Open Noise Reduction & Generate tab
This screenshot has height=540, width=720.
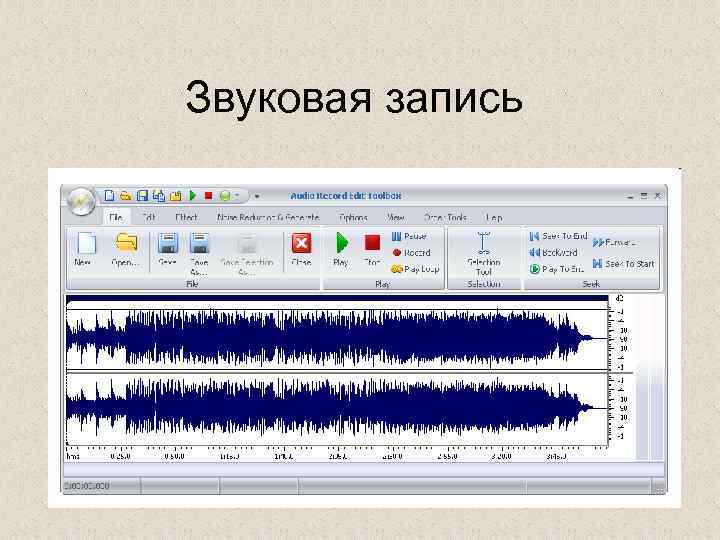(268, 217)
